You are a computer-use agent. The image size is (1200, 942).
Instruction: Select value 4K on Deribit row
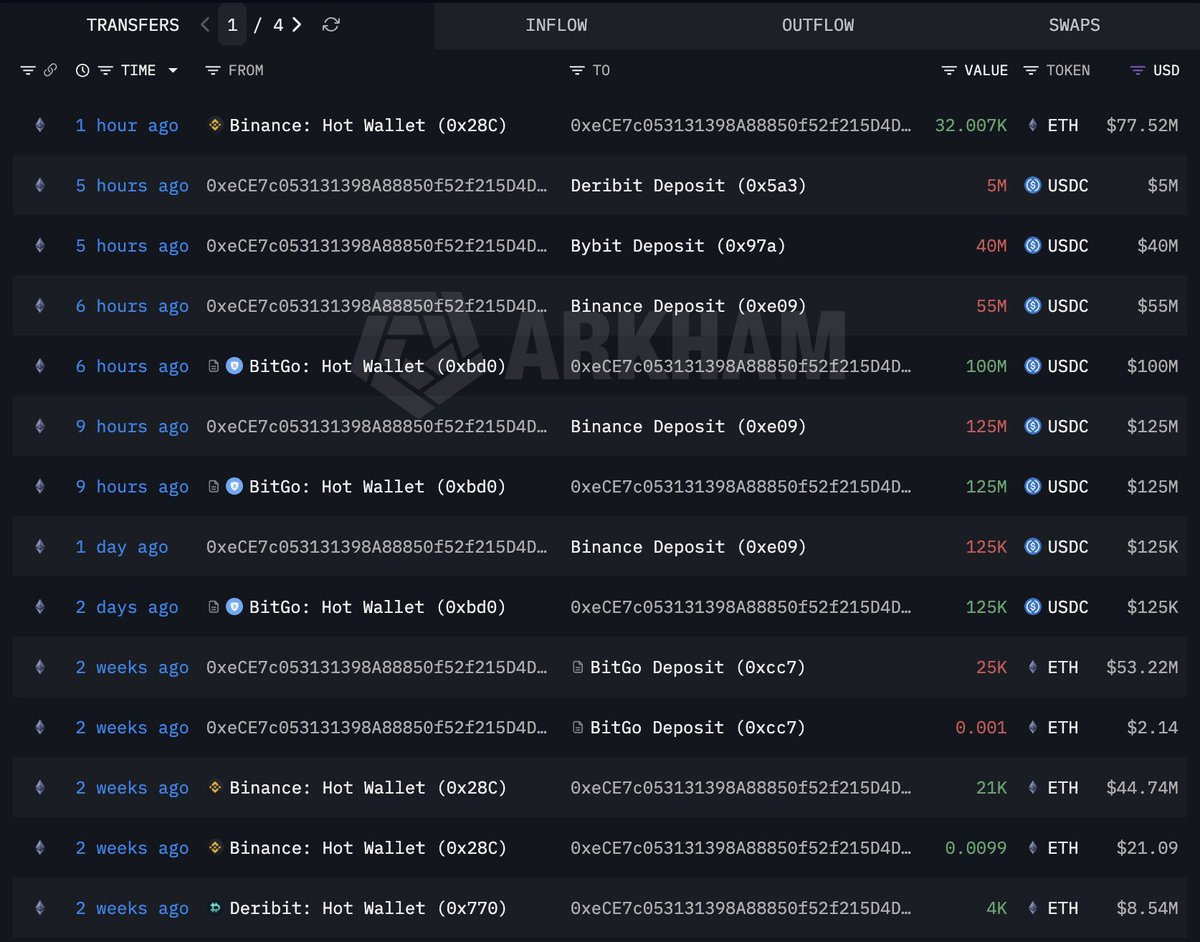[997, 908]
